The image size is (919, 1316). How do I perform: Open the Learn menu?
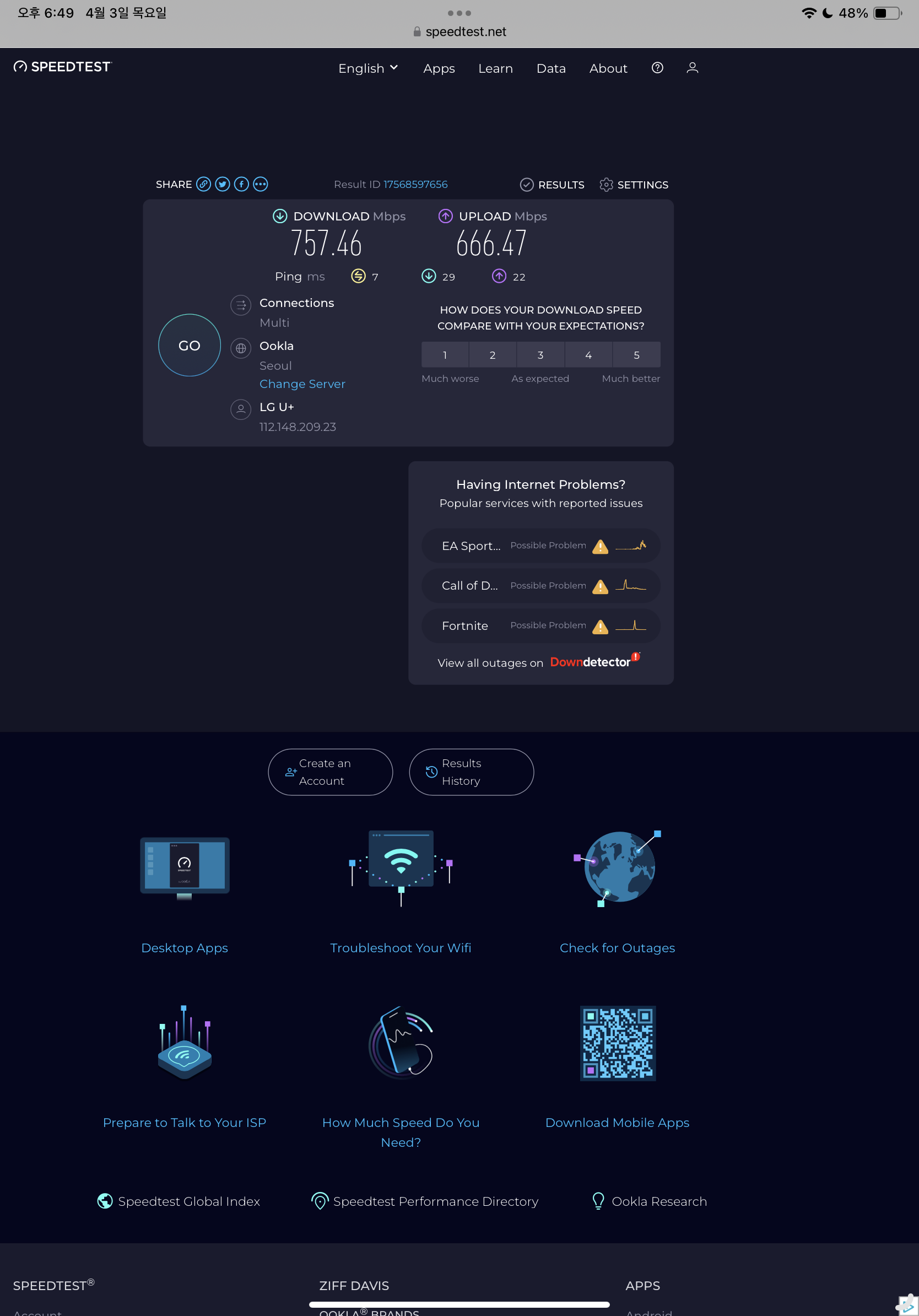pos(495,68)
